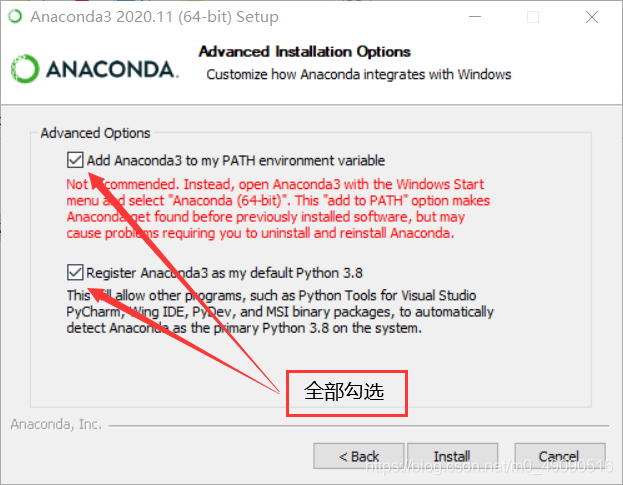The image size is (623, 485).
Task: Minimize the Anaconda3 Setup window
Action: coord(475,17)
